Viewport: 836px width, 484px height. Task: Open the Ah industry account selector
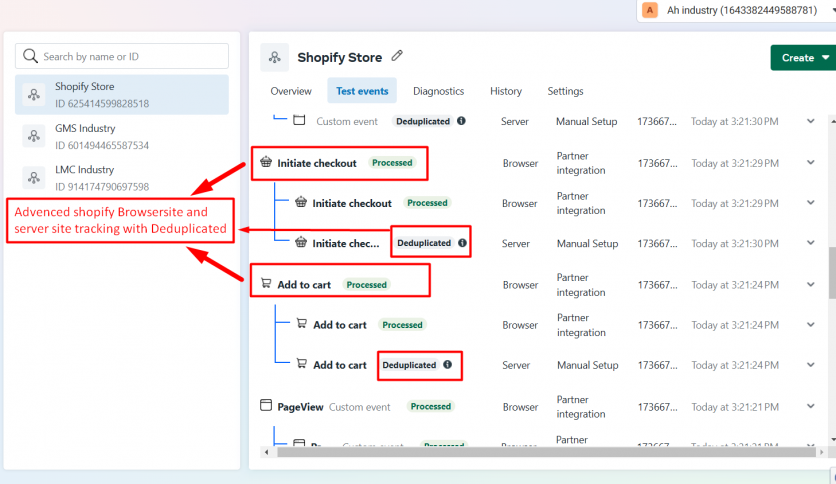coord(737,10)
